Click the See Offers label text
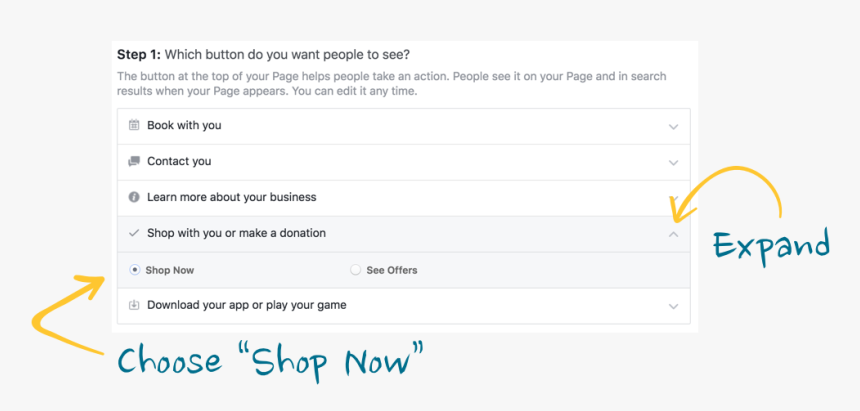Viewport: 860px width, 411px height. [392, 271]
